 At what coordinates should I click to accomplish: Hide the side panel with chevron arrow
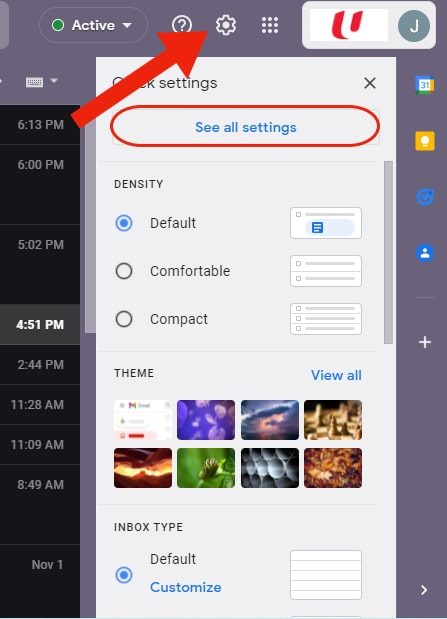click(424, 590)
